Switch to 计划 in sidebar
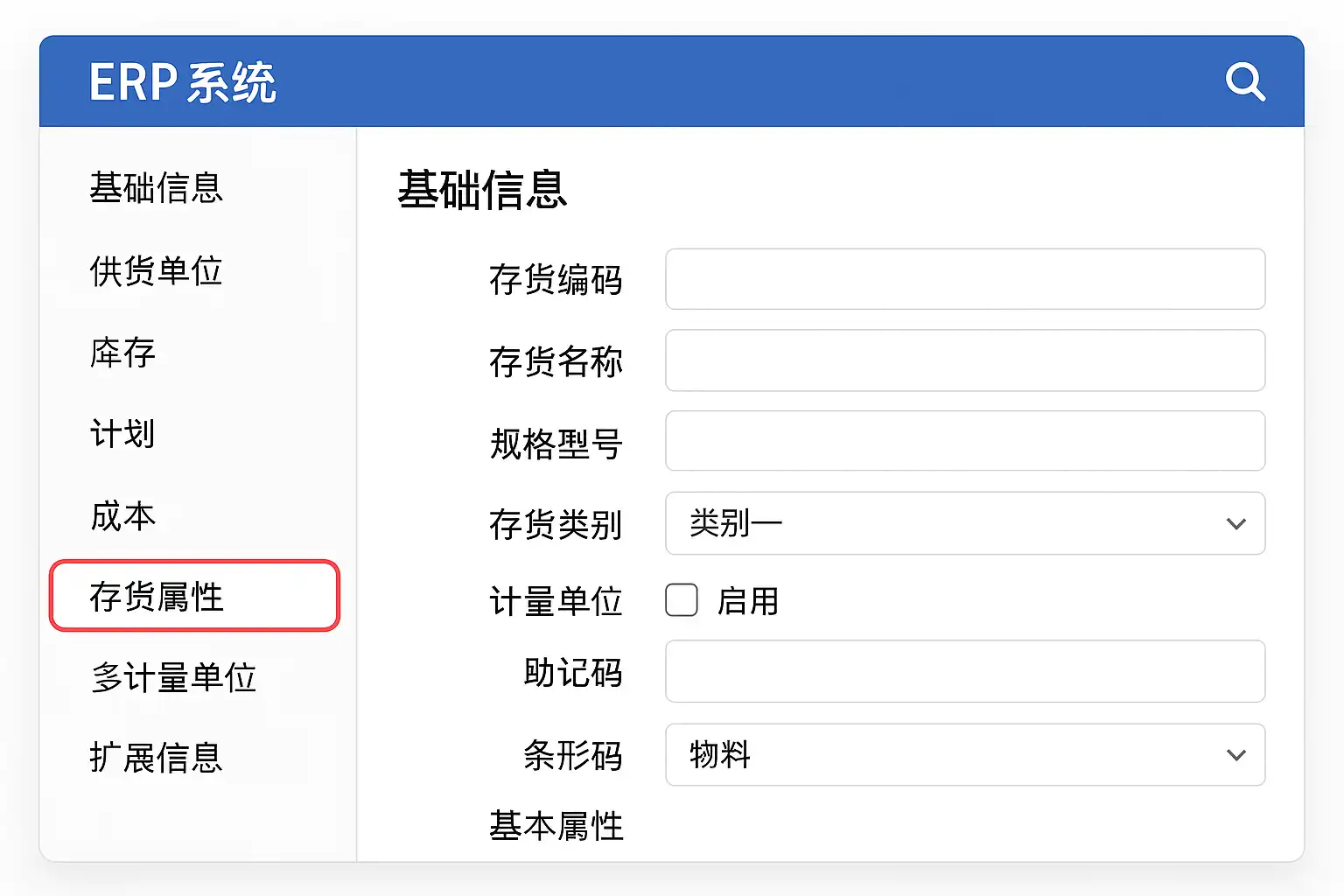Image resolution: width=1344 pixels, height=896 pixels. (123, 434)
